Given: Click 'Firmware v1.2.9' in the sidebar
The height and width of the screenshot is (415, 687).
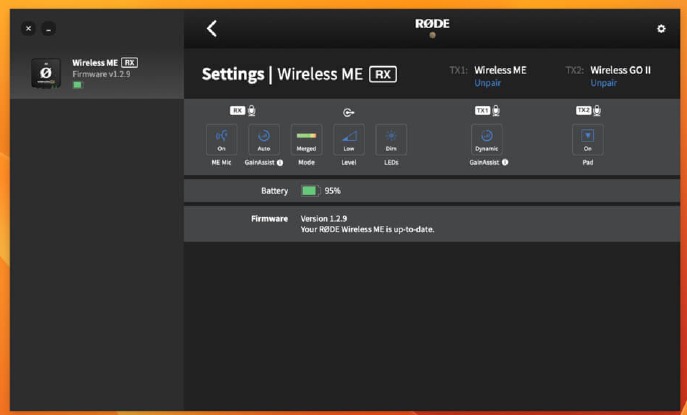Looking at the screenshot, I should tap(101, 74).
